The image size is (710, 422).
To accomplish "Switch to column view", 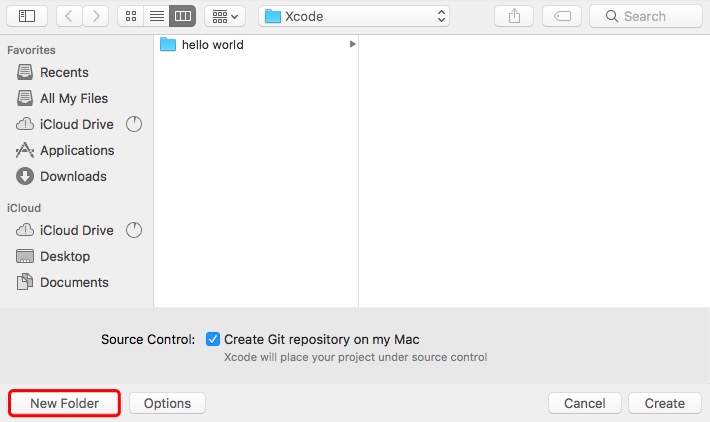I will point(182,16).
